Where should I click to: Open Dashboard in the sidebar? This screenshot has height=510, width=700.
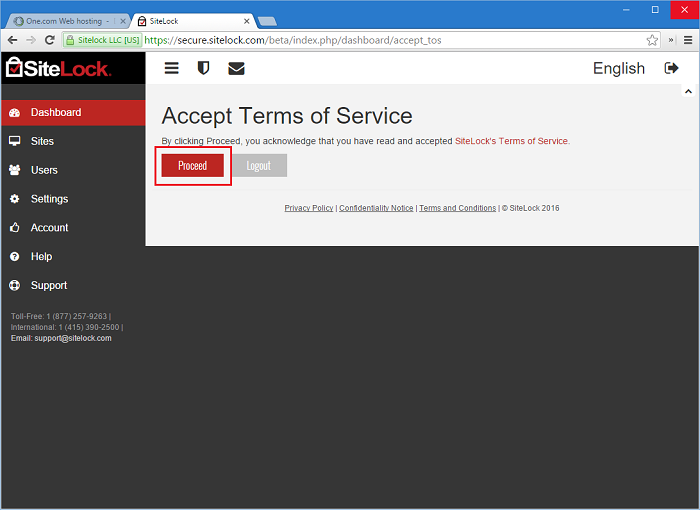click(73, 113)
